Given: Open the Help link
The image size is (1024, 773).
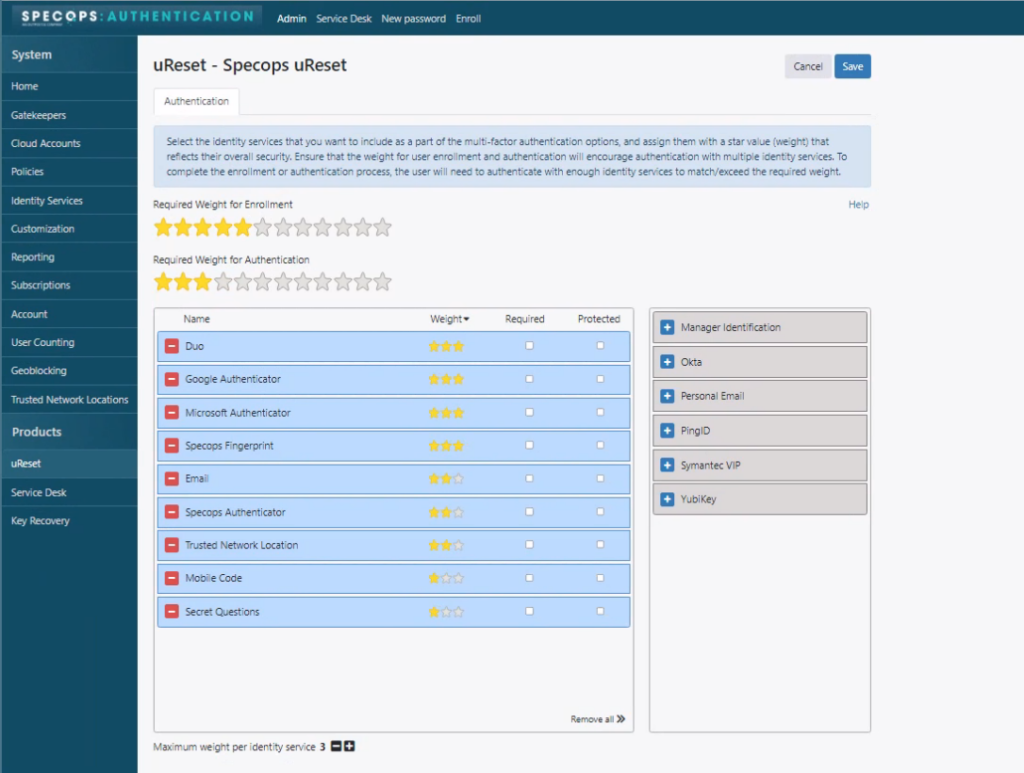Looking at the screenshot, I should [x=858, y=204].
